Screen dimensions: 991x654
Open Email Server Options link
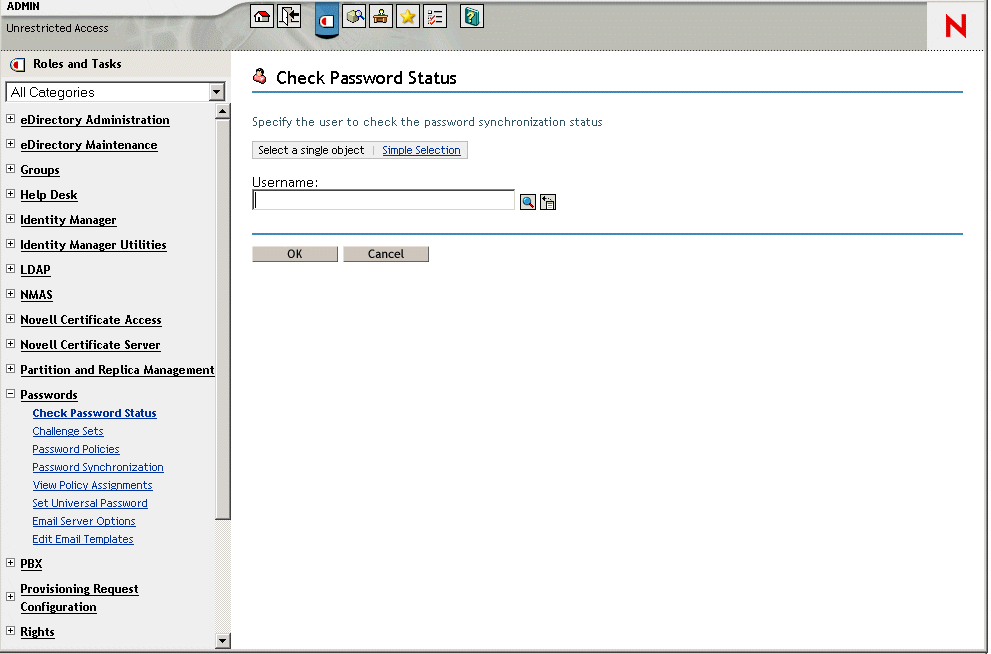pos(84,521)
